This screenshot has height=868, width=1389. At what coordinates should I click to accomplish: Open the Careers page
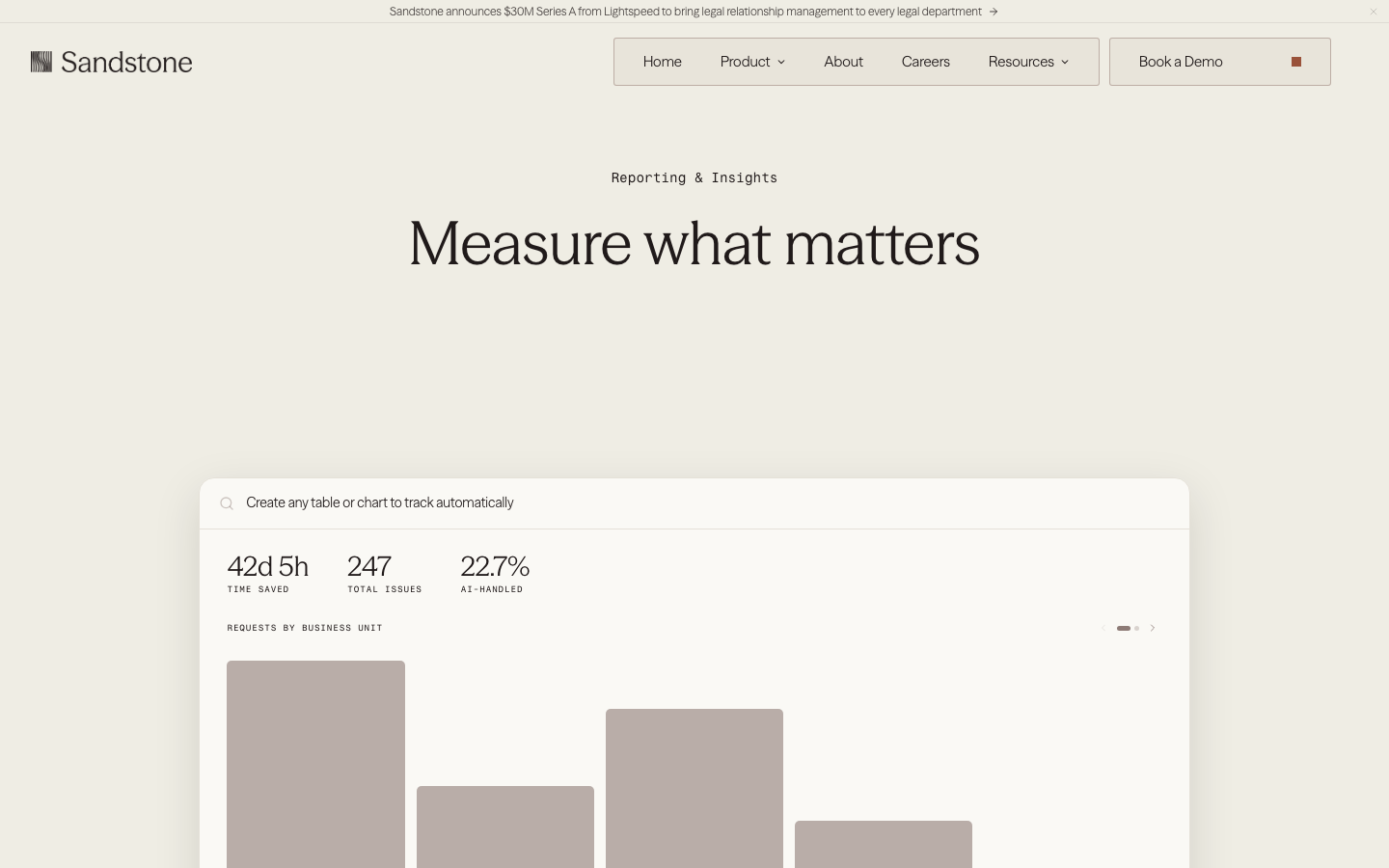tap(926, 62)
